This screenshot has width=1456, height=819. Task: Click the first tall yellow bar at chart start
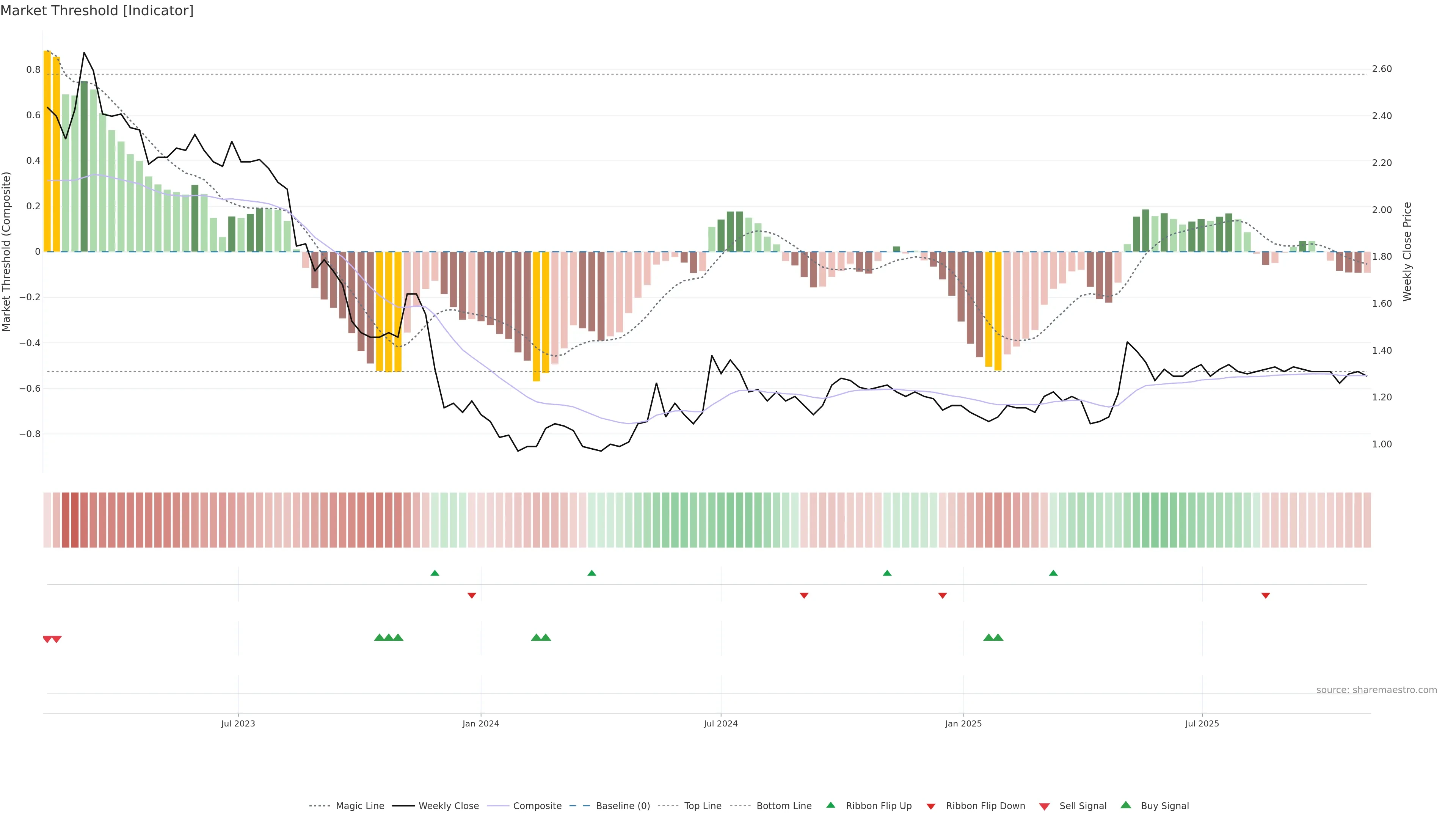pyautogui.click(x=47, y=151)
